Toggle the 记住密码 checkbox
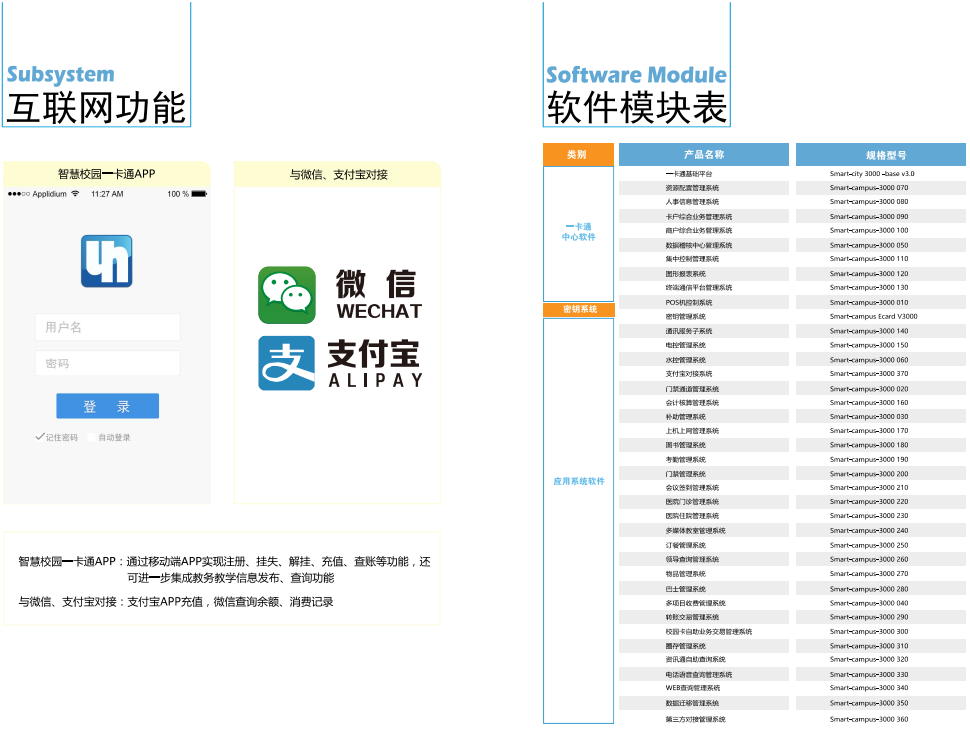This screenshot has height=729, width=970. [40, 437]
